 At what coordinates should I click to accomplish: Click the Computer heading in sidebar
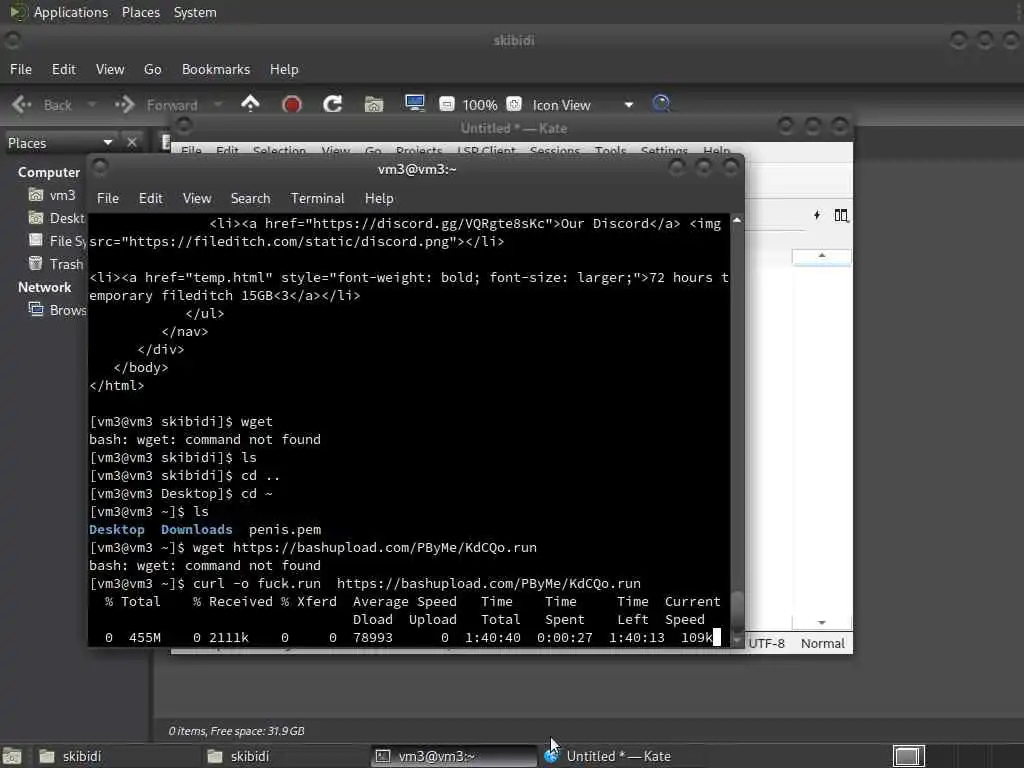(x=49, y=172)
